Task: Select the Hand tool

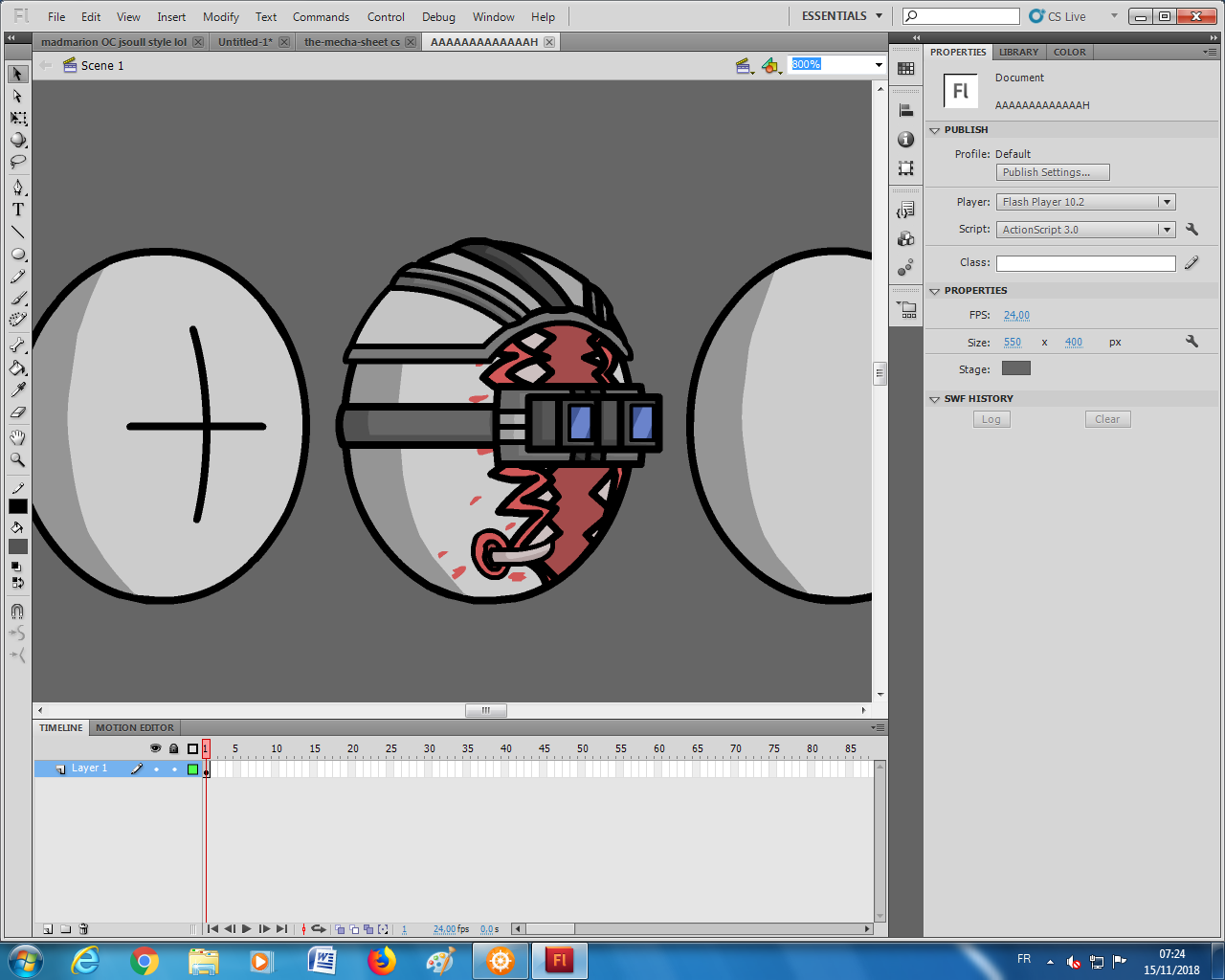Action: click(x=17, y=437)
